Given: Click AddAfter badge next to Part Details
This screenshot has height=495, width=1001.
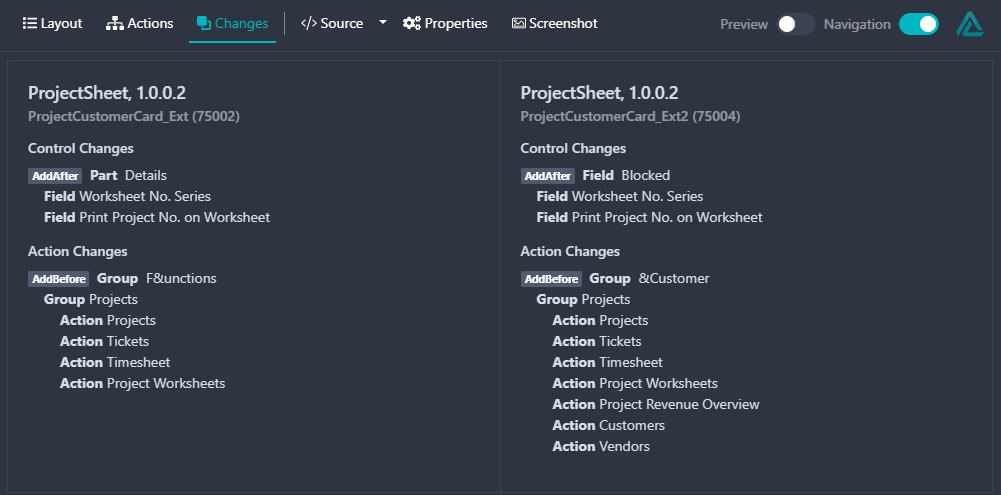Looking at the screenshot, I should coord(55,176).
